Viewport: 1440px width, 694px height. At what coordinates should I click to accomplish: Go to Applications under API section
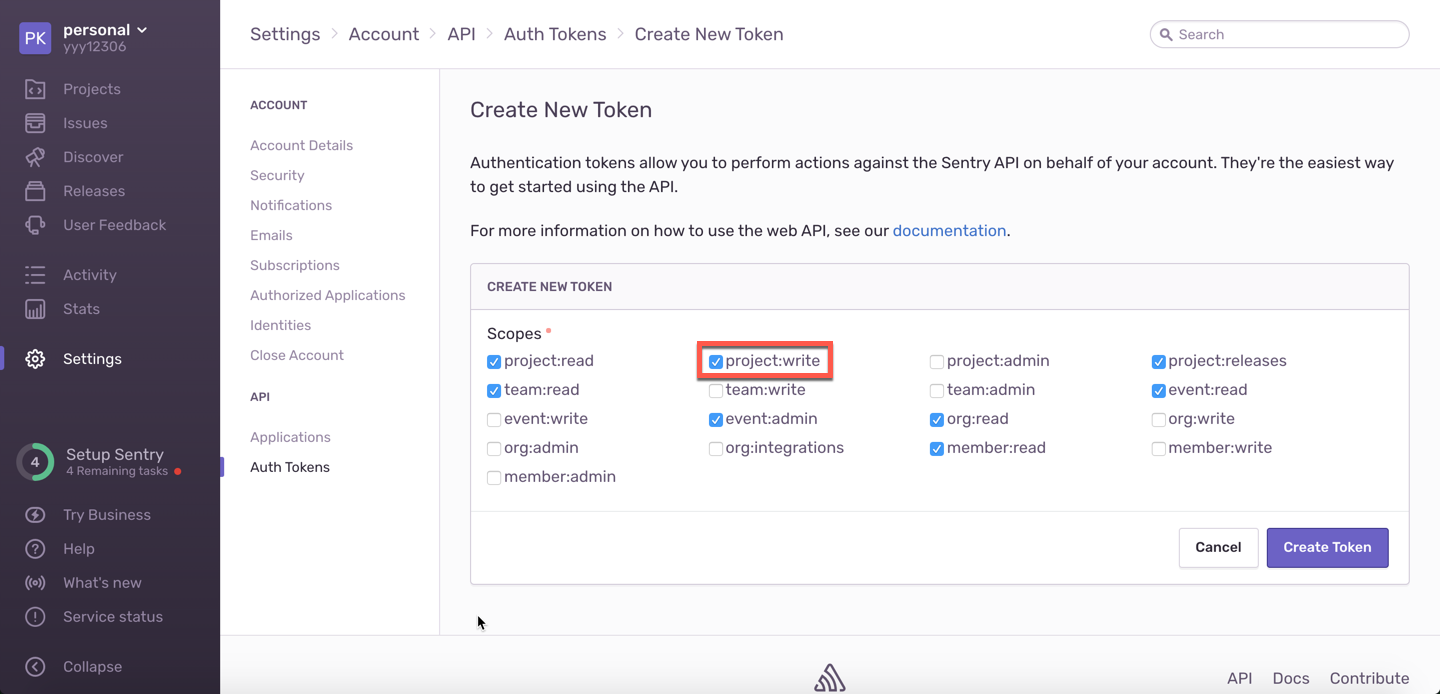(290, 437)
